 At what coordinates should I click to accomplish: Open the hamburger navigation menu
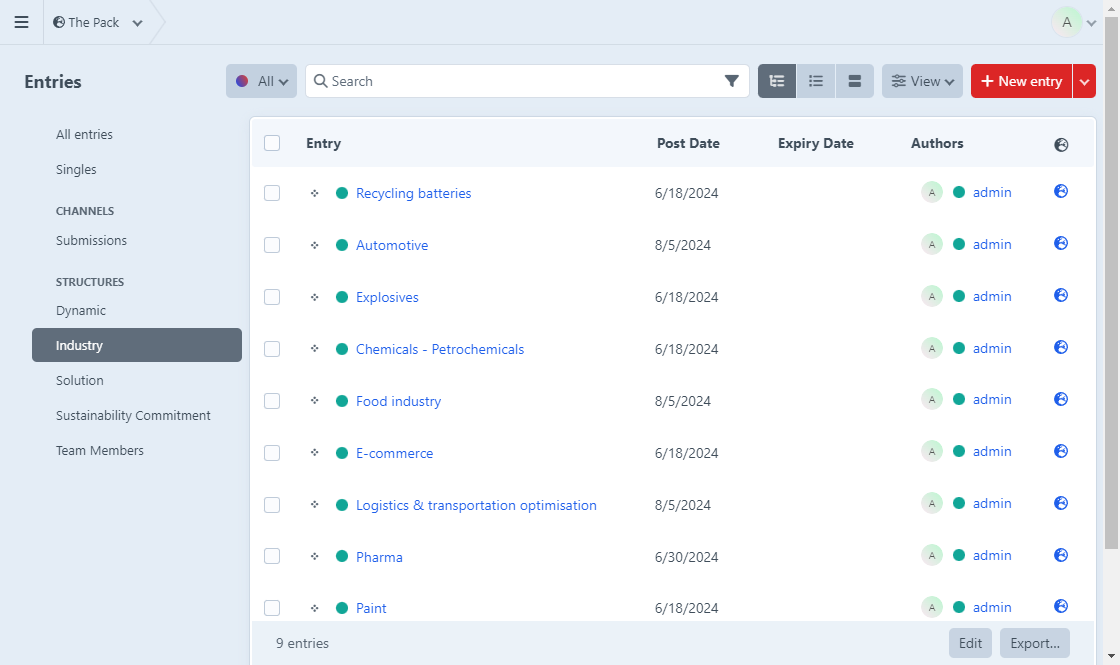click(21, 22)
